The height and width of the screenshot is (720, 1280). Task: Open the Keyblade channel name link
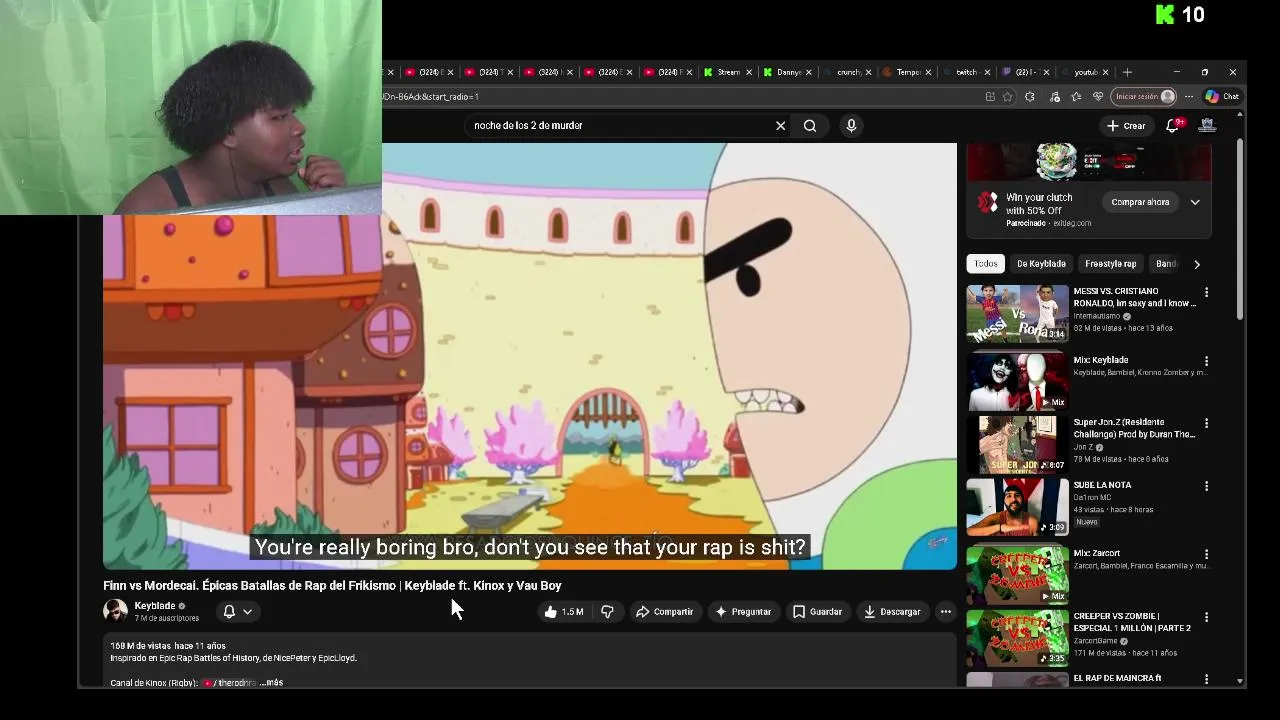tap(155, 606)
